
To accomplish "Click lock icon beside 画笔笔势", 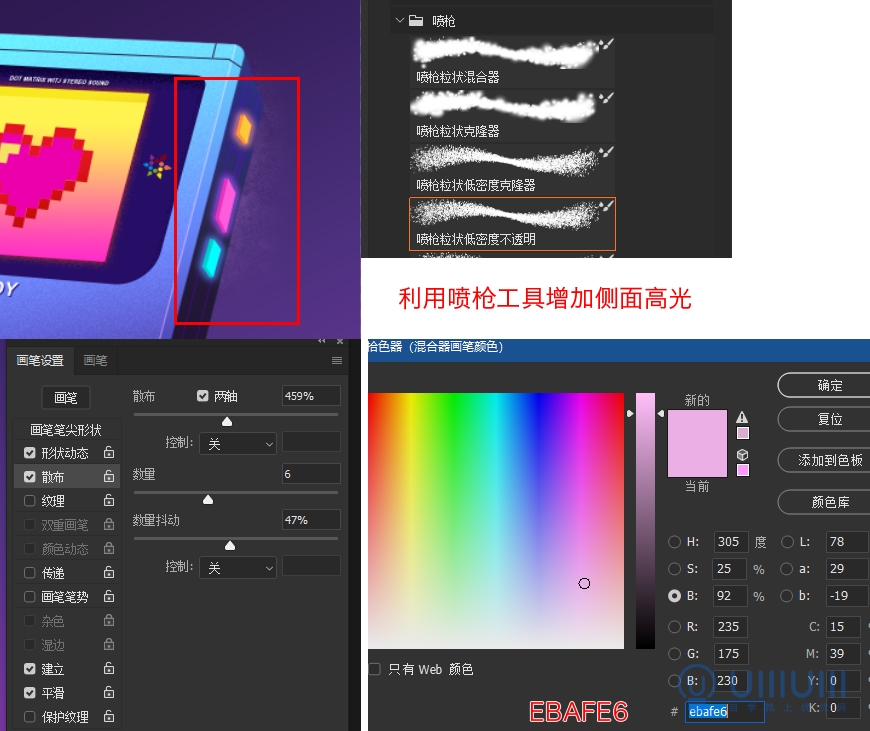I will (x=109, y=596).
